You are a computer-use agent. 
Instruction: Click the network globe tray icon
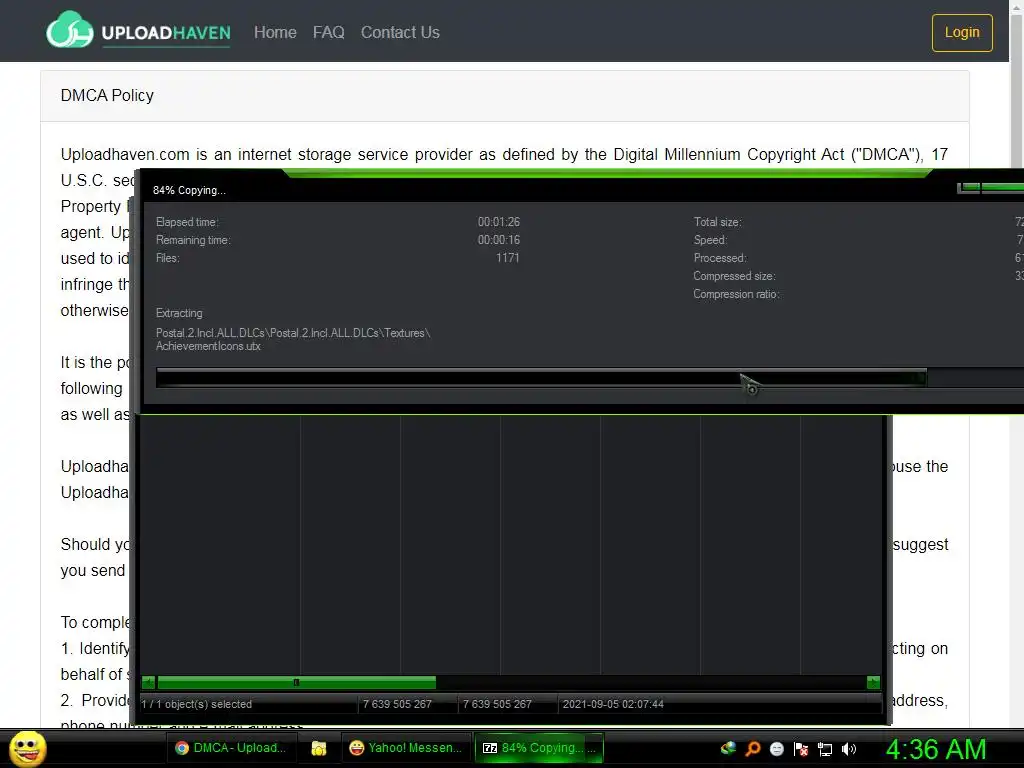[728, 748]
